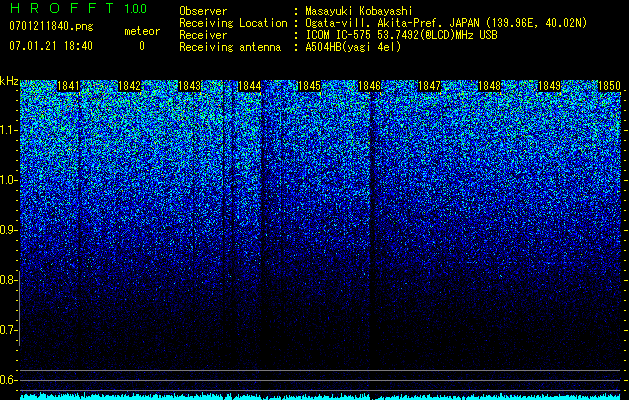Click the 1845 time marker
The image size is (629, 400).
coord(309,86)
